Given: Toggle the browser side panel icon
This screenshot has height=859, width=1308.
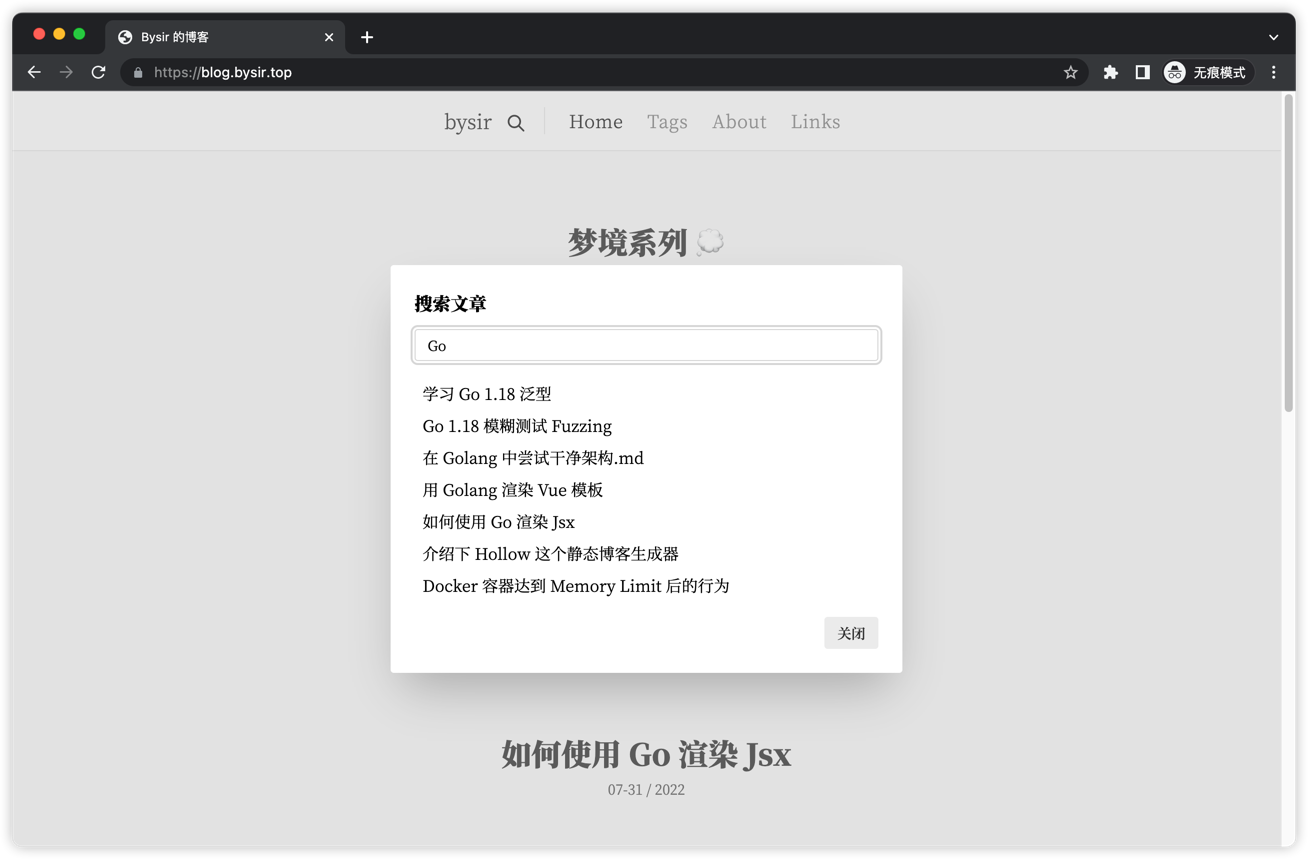Looking at the screenshot, I should (x=1142, y=72).
